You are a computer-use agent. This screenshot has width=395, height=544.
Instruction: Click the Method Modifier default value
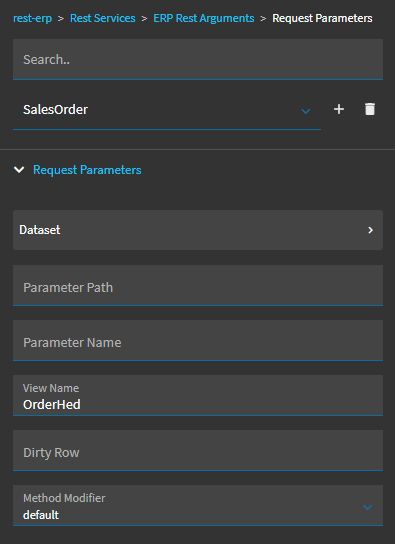point(41,515)
